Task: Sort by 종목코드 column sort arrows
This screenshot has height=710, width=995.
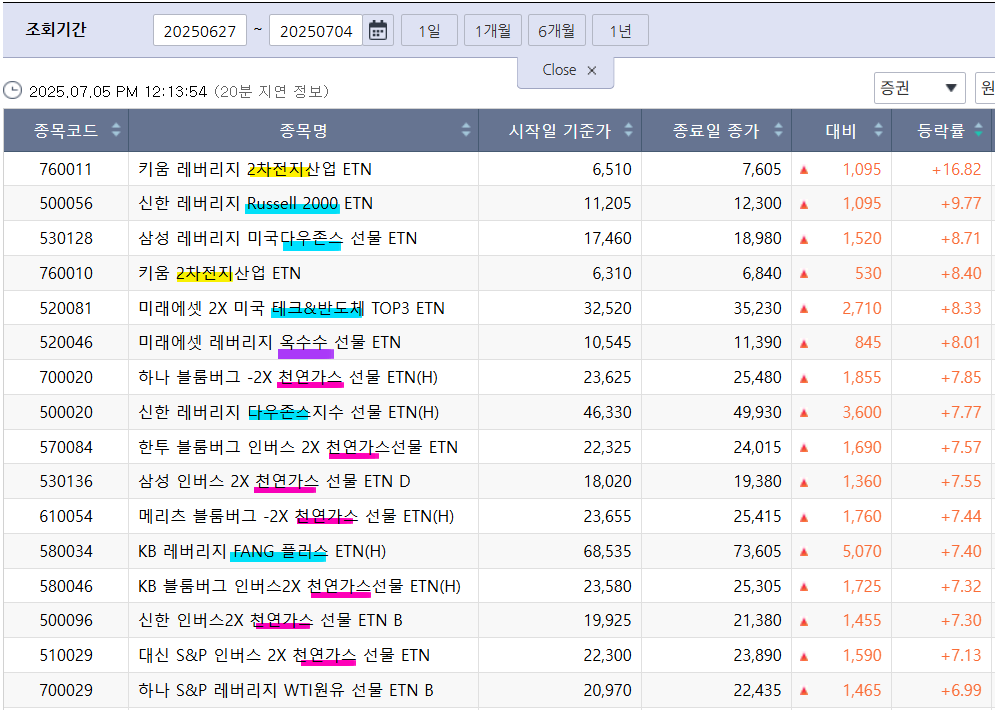Action: pos(116,130)
